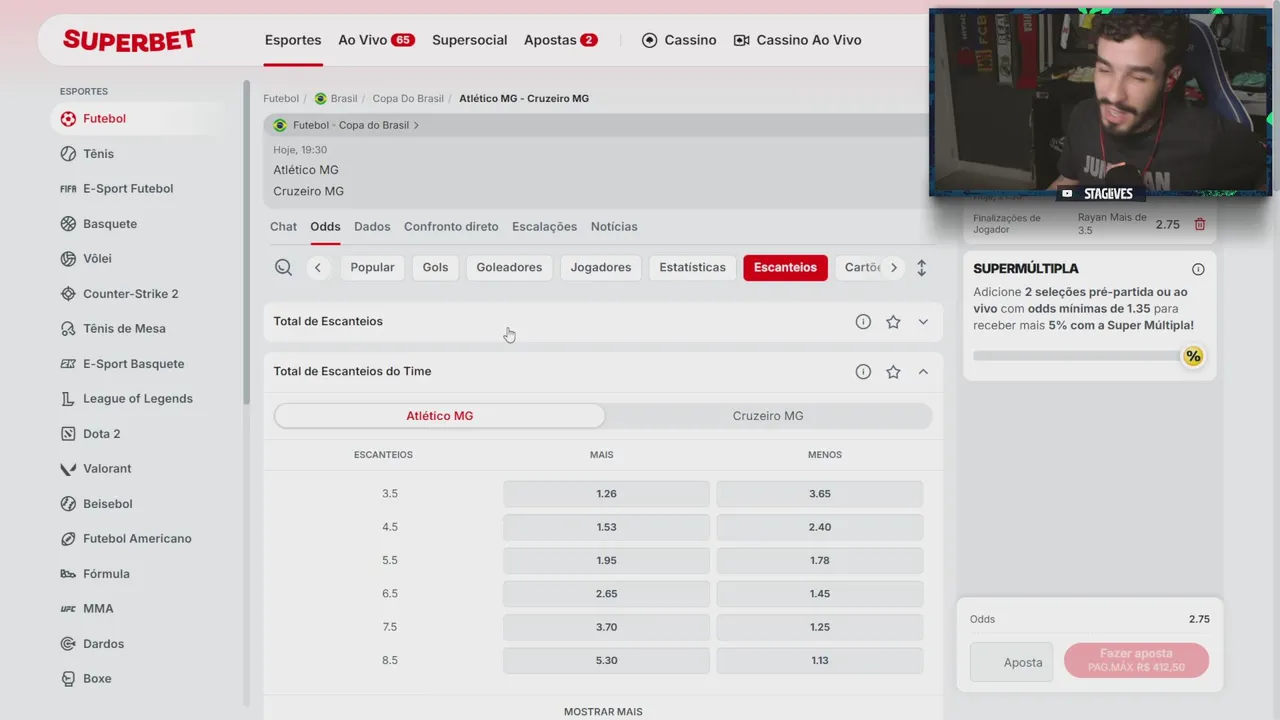
Task: Open Apostas bets tab
Action: click(x=560, y=40)
